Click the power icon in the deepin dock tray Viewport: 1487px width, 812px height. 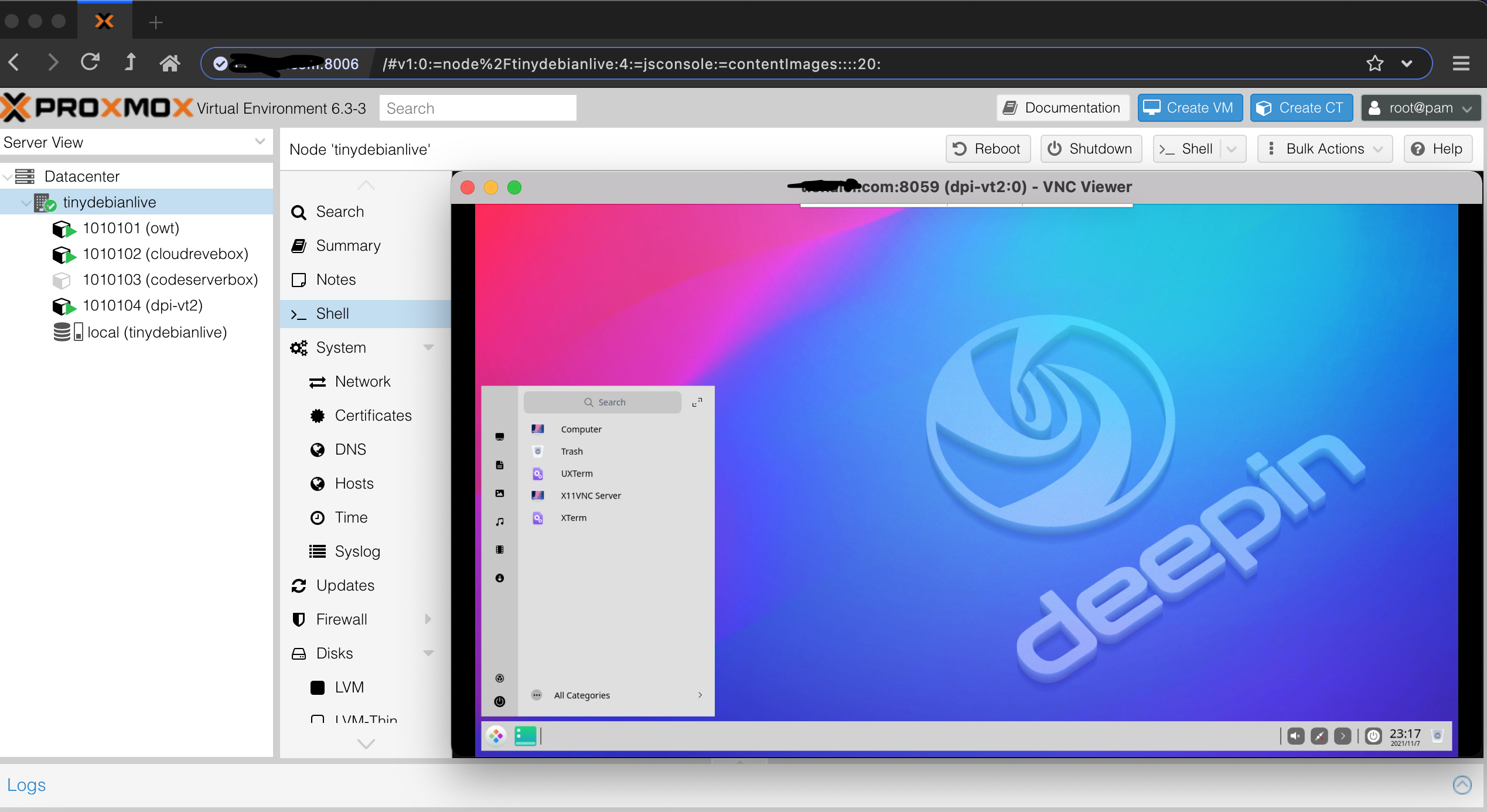1373,736
